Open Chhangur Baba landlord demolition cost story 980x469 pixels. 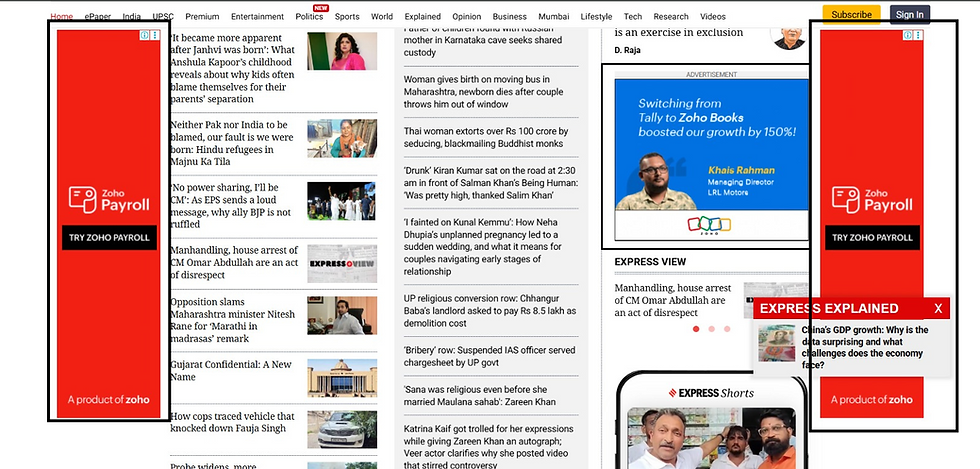pos(490,311)
